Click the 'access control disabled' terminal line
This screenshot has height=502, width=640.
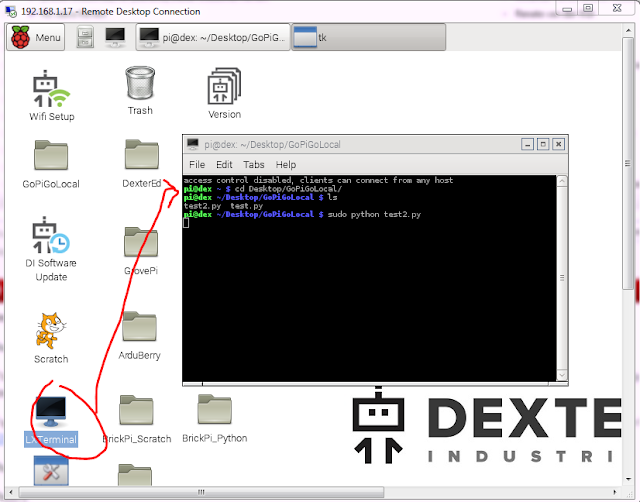(x=318, y=180)
